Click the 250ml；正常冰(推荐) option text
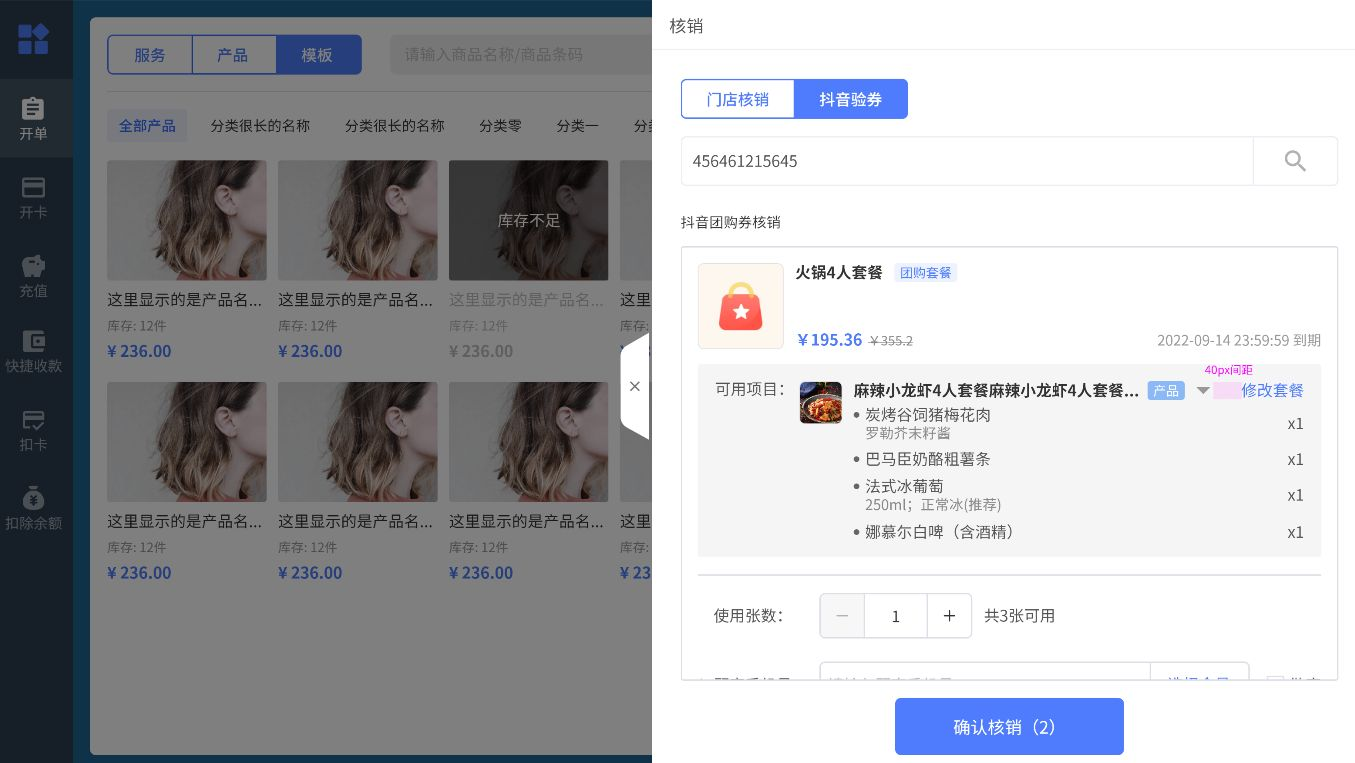This screenshot has width=1355, height=763. point(933,505)
